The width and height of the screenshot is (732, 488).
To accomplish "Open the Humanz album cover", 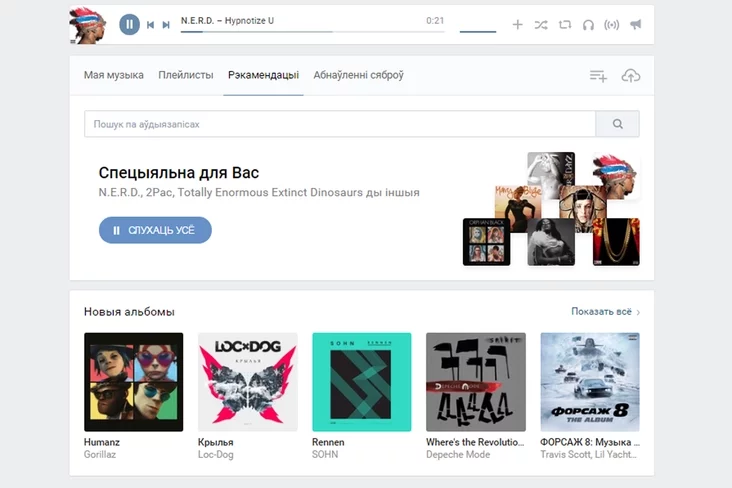I will [x=134, y=382].
